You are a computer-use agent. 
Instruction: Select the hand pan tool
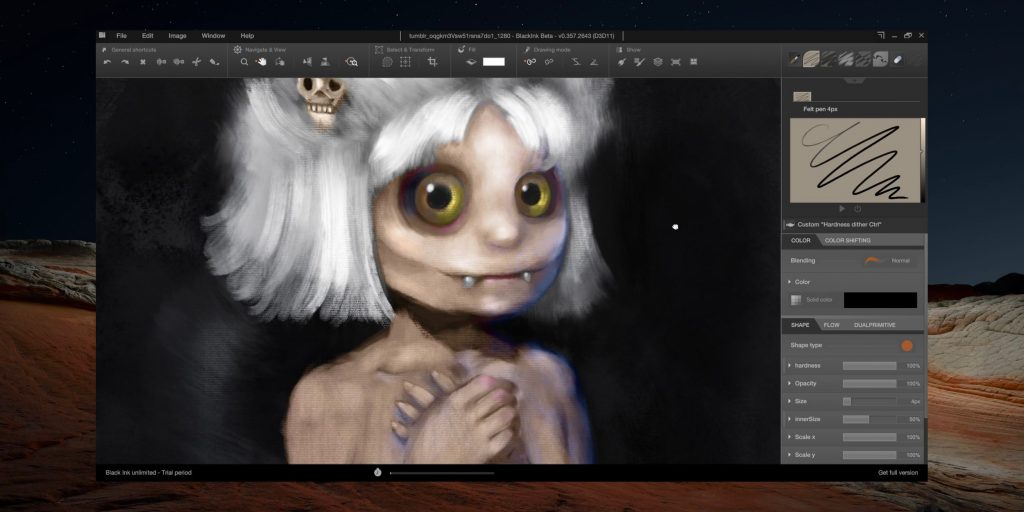tap(261, 62)
